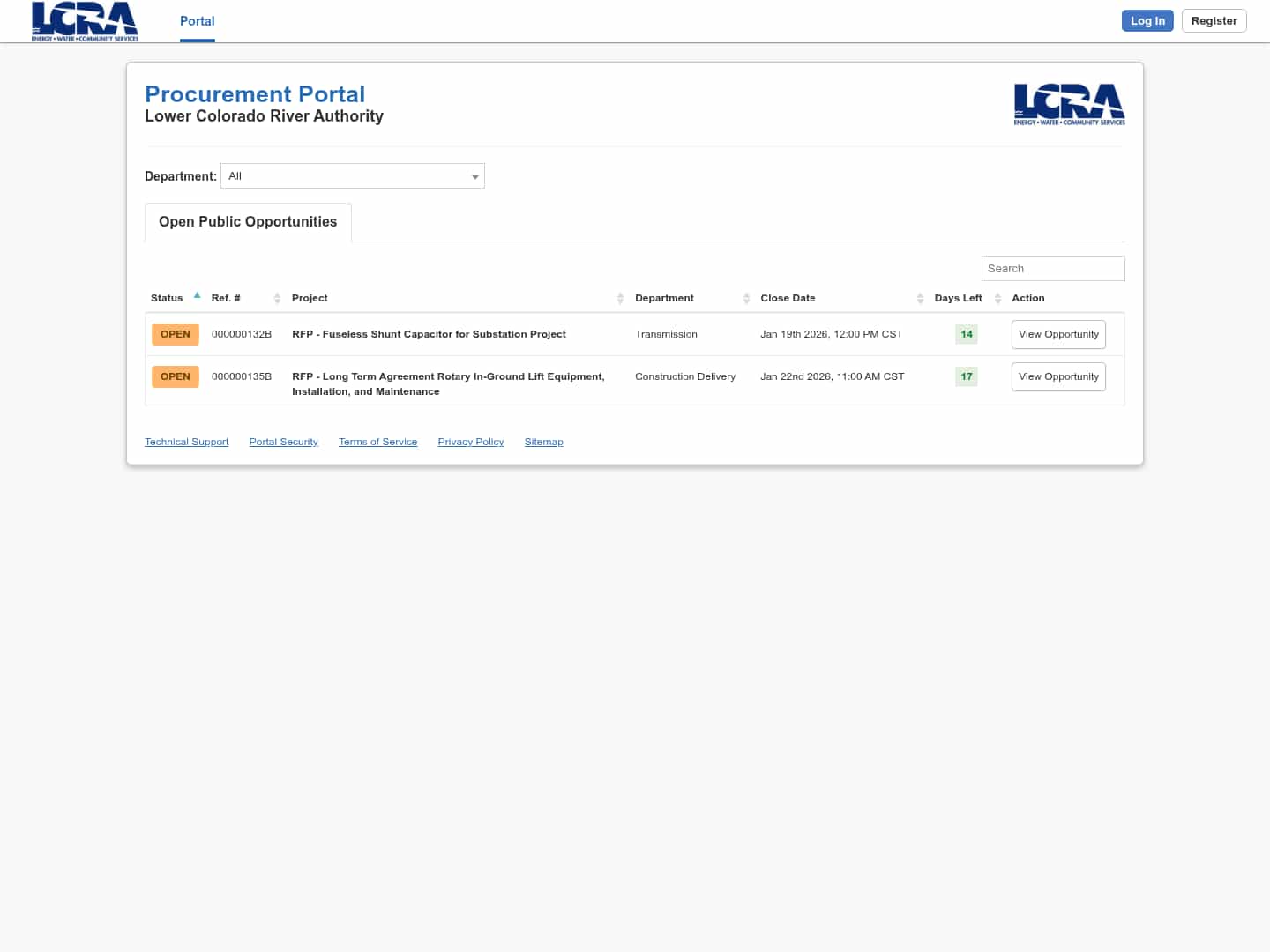Sort by Days Left using its sort icon
Screen dimensions: 1270x952
click(x=997, y=298)
